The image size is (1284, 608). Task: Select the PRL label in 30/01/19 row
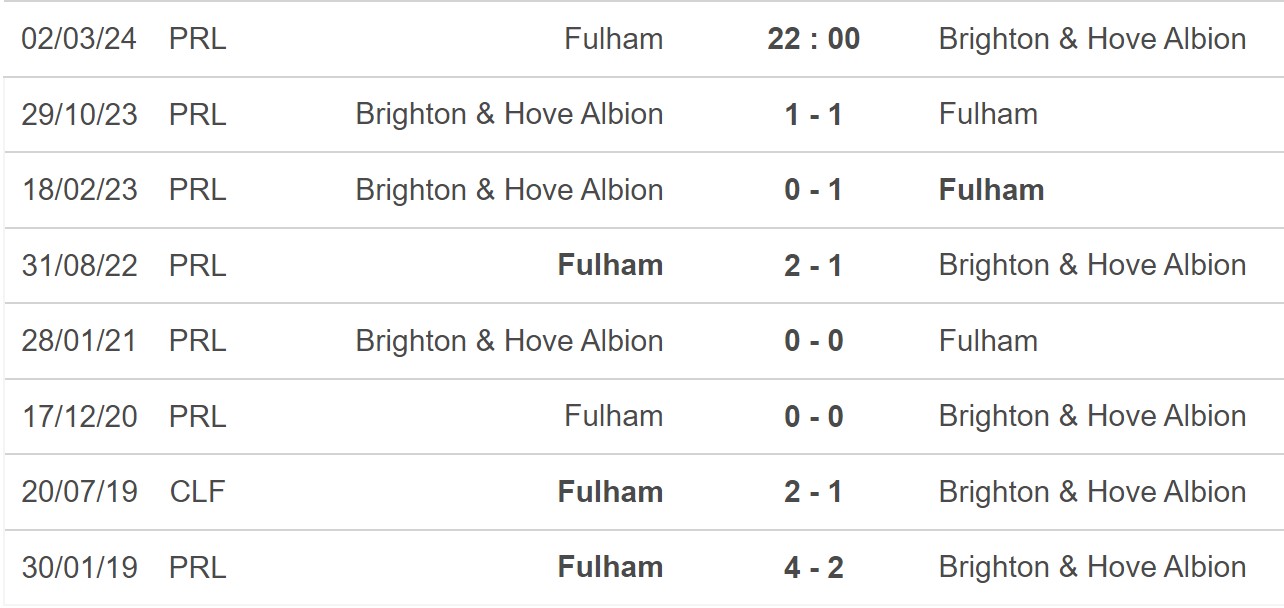coord(197,567)
